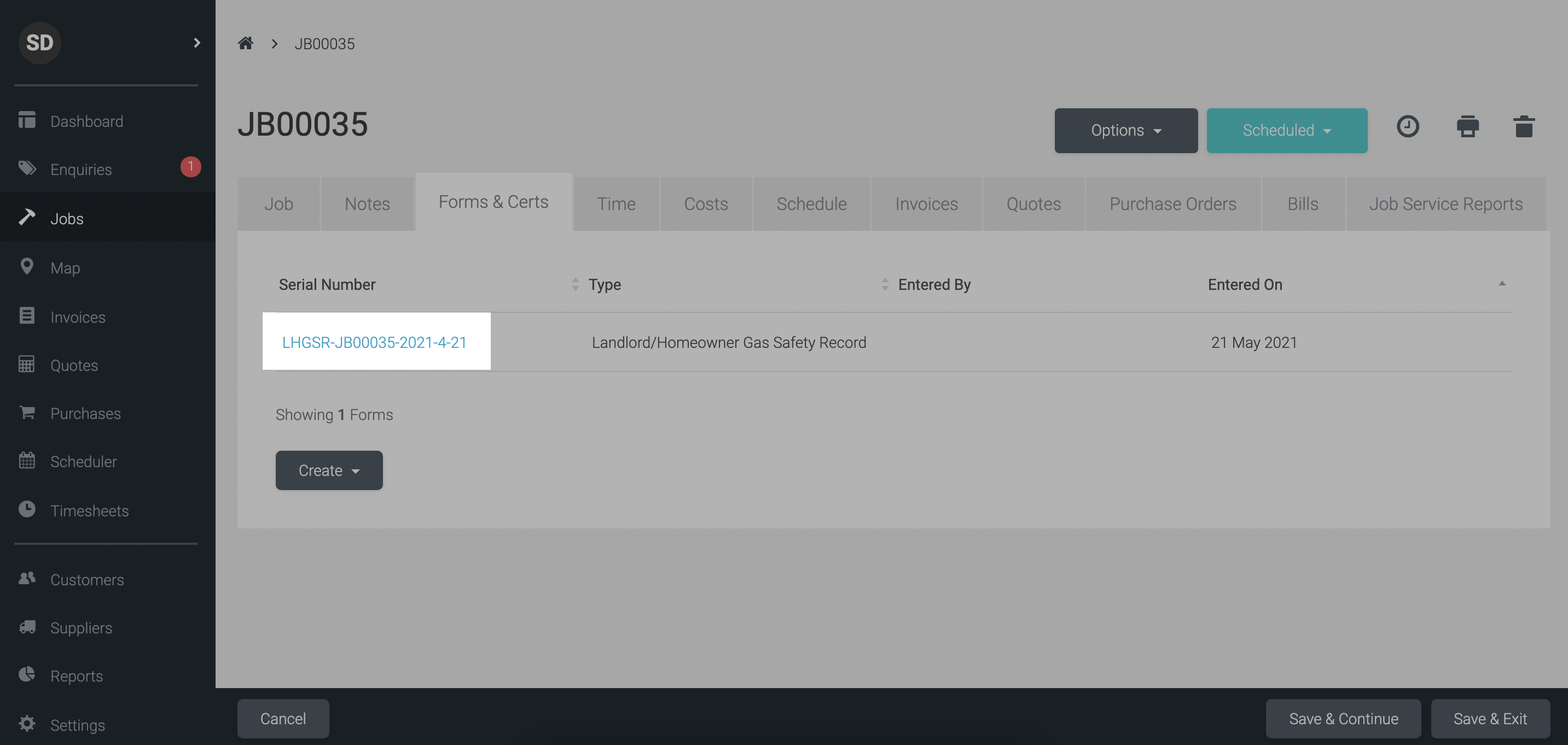Screen dimensions: 1568x745
Task: Switch to the Purchase Orders tab
Action: pyautogui.click(x=1173, y=203)
